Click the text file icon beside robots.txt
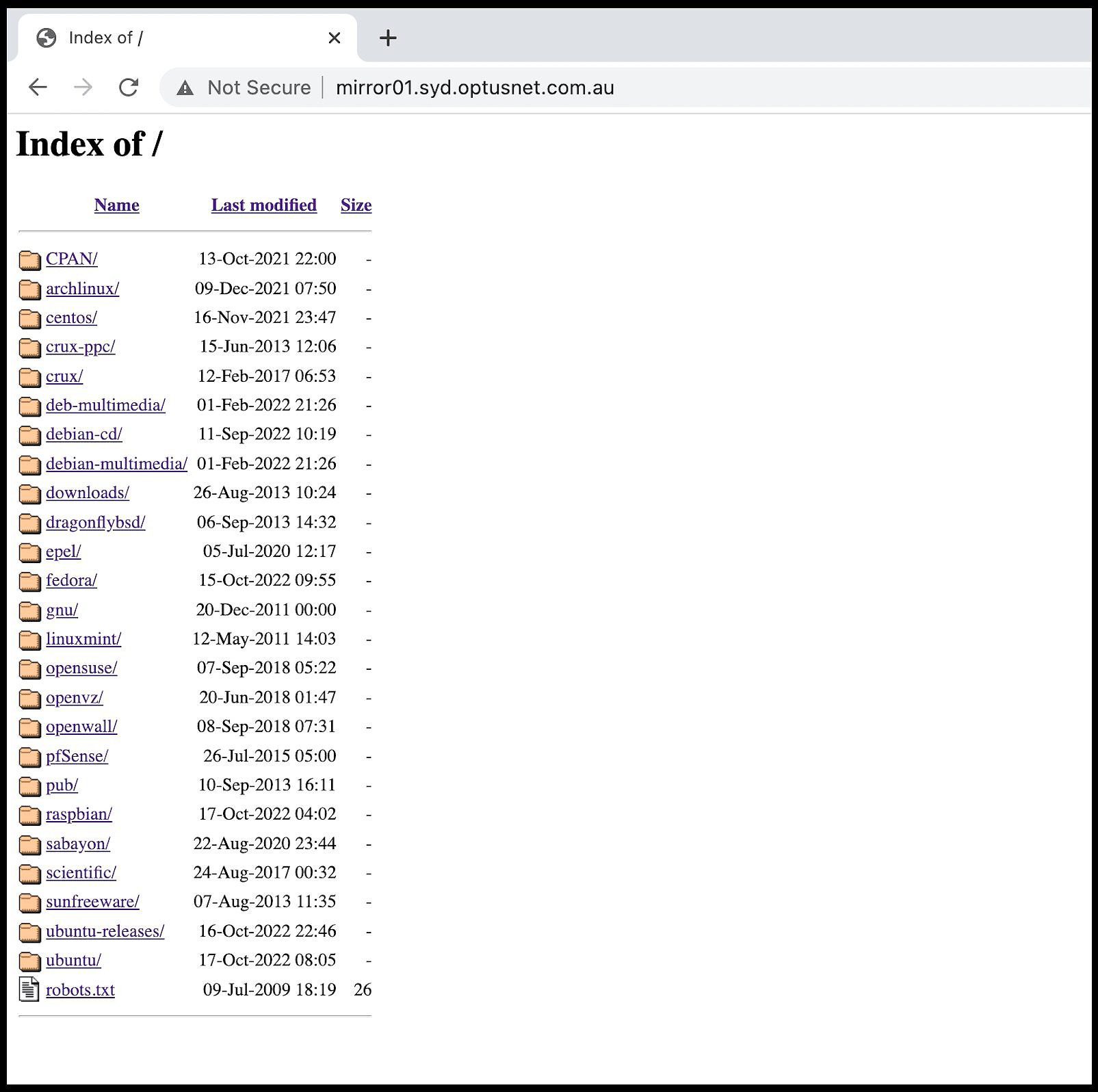1098x1092 pixels. [x=29, y=989]
